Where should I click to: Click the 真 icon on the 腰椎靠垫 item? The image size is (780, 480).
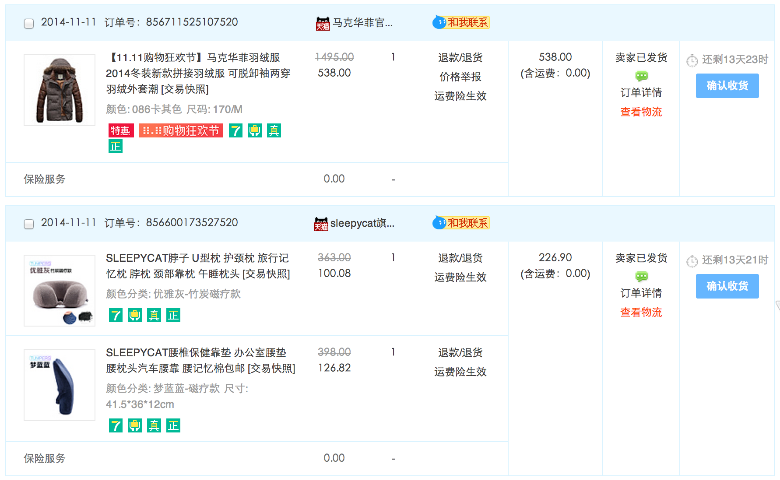(x=154, y=425)
